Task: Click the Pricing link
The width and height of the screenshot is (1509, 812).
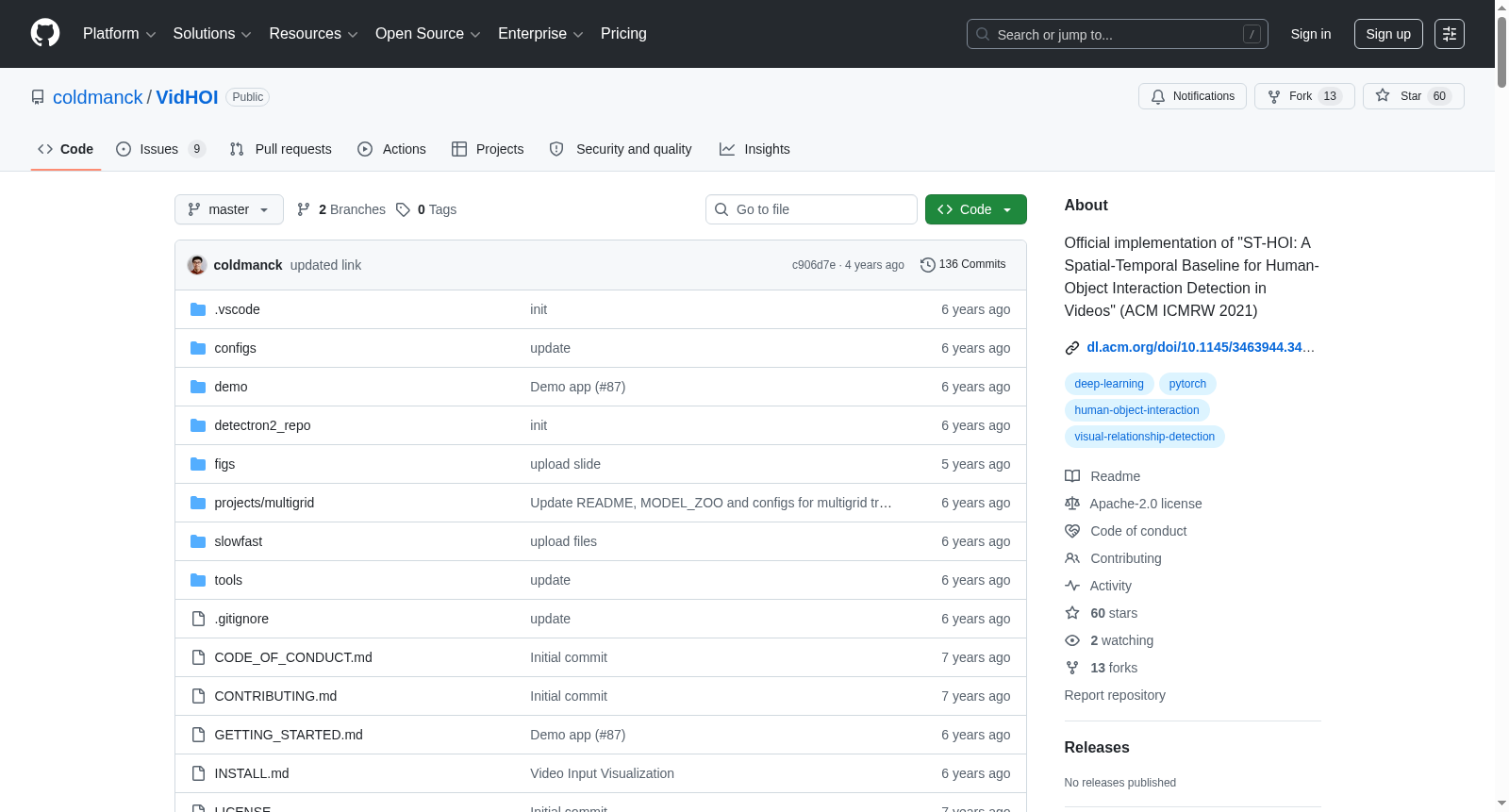Action: [623, 34]
